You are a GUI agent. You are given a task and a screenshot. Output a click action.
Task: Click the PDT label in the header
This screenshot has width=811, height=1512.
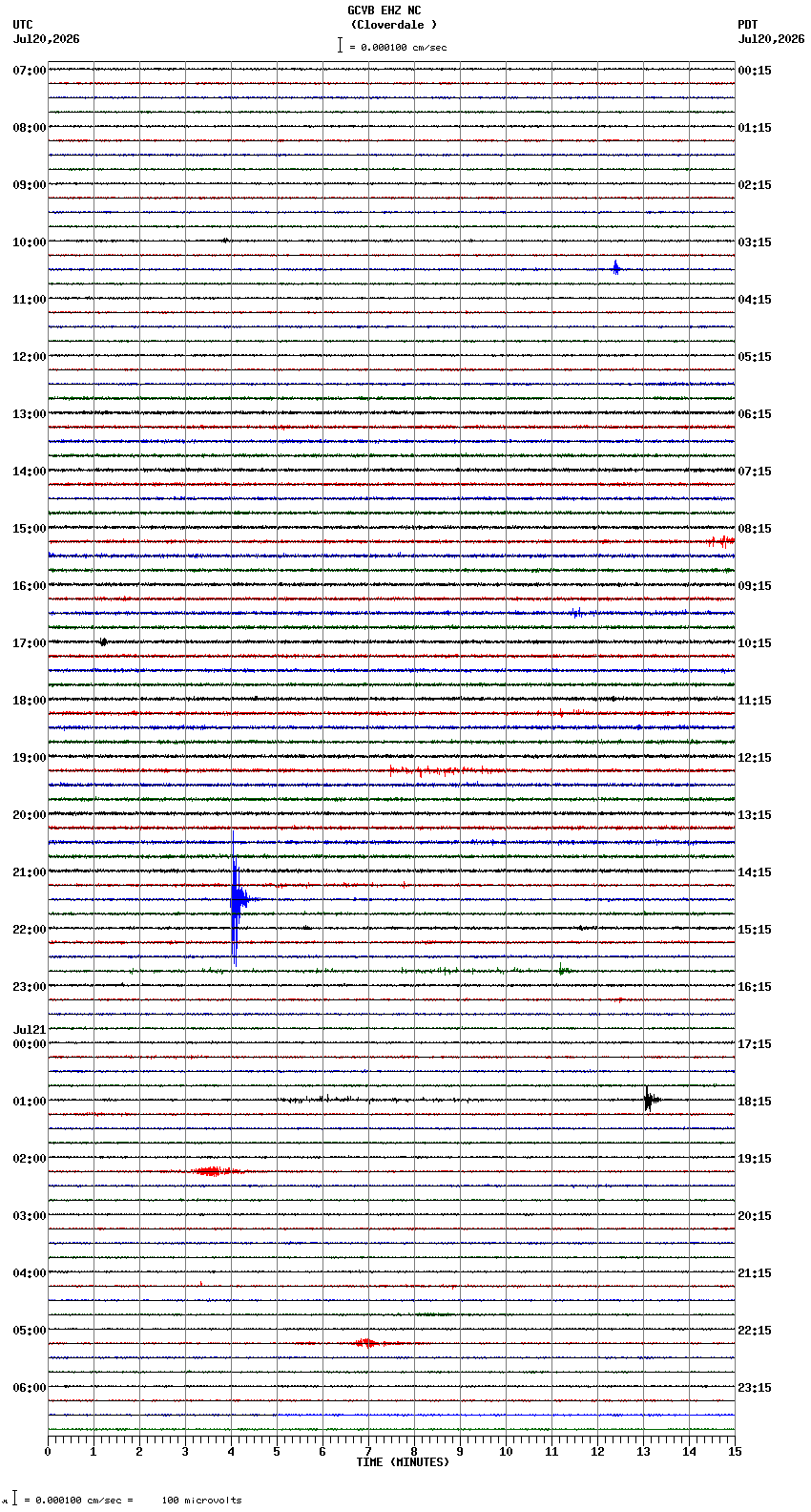click(747, 25)
